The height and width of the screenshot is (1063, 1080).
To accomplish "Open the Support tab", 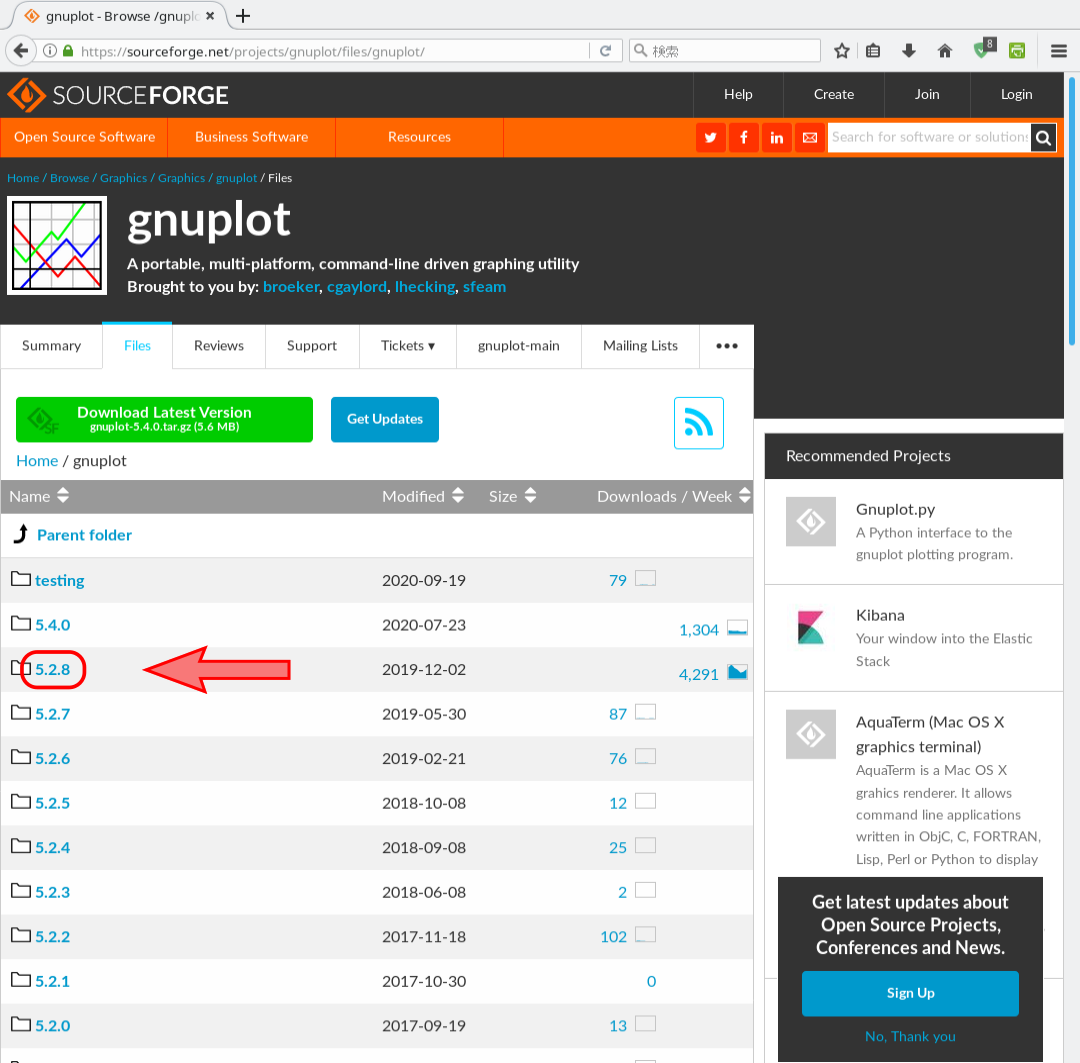I will pos(312,346).
